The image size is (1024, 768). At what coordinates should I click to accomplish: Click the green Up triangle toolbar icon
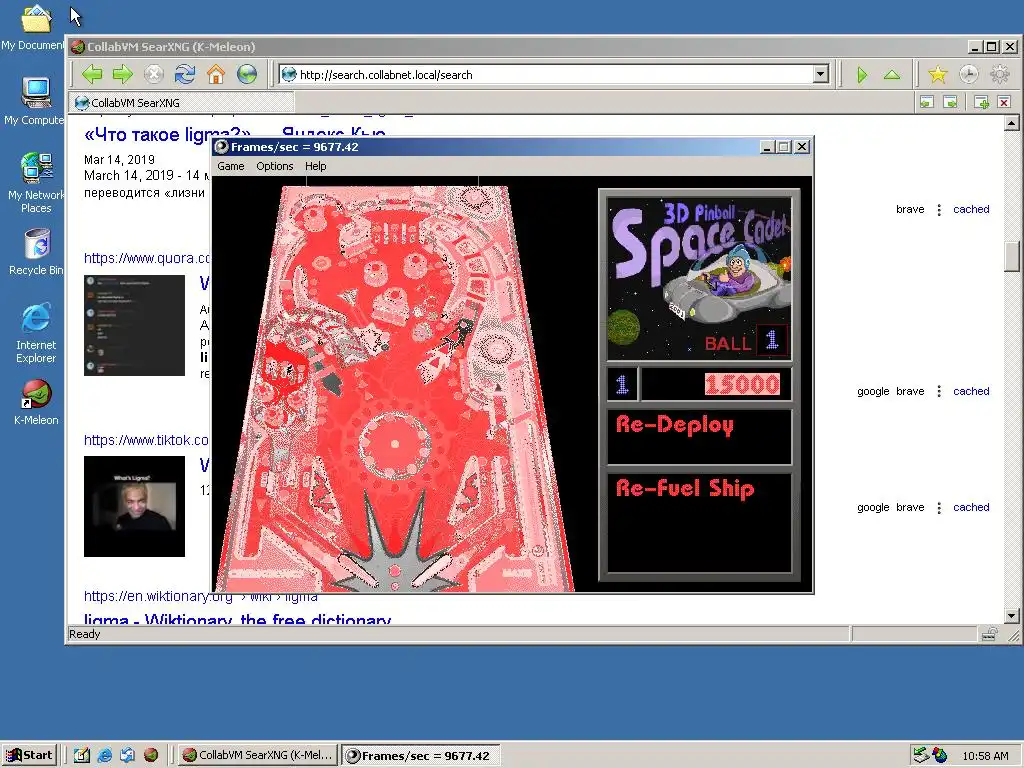(892, 75)
